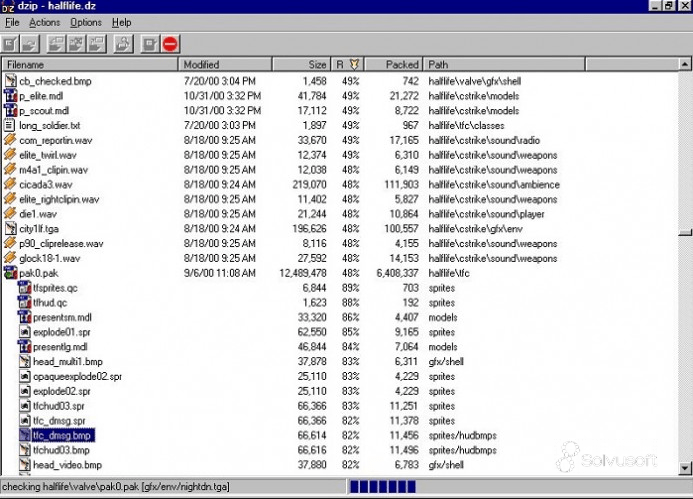Open the Actions menu
Screen dimensions: 693x499
pyautogui.click(x=44, y=23)
